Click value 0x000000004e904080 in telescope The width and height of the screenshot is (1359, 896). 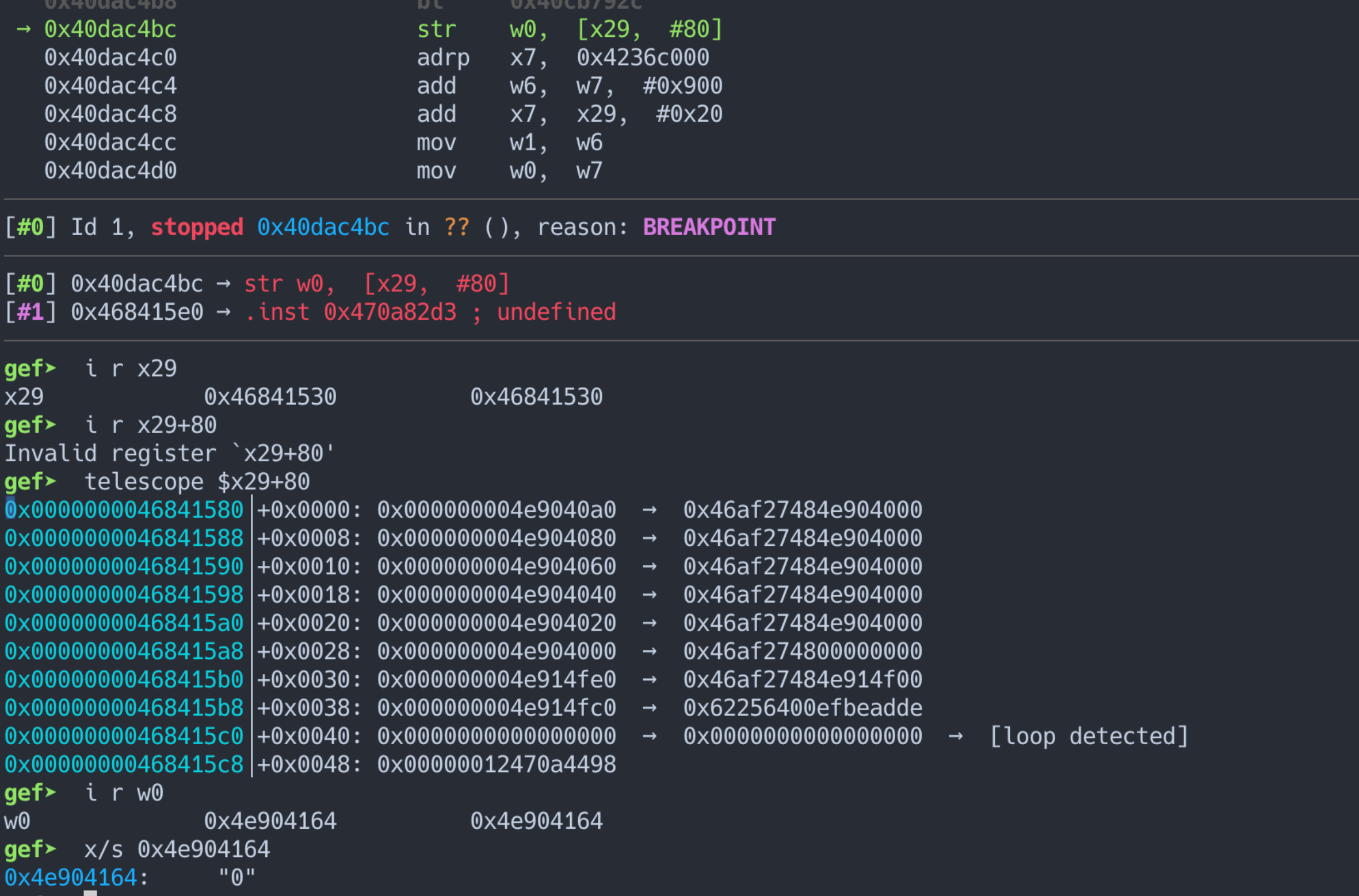pyautogui.click(x=497, y=538)
